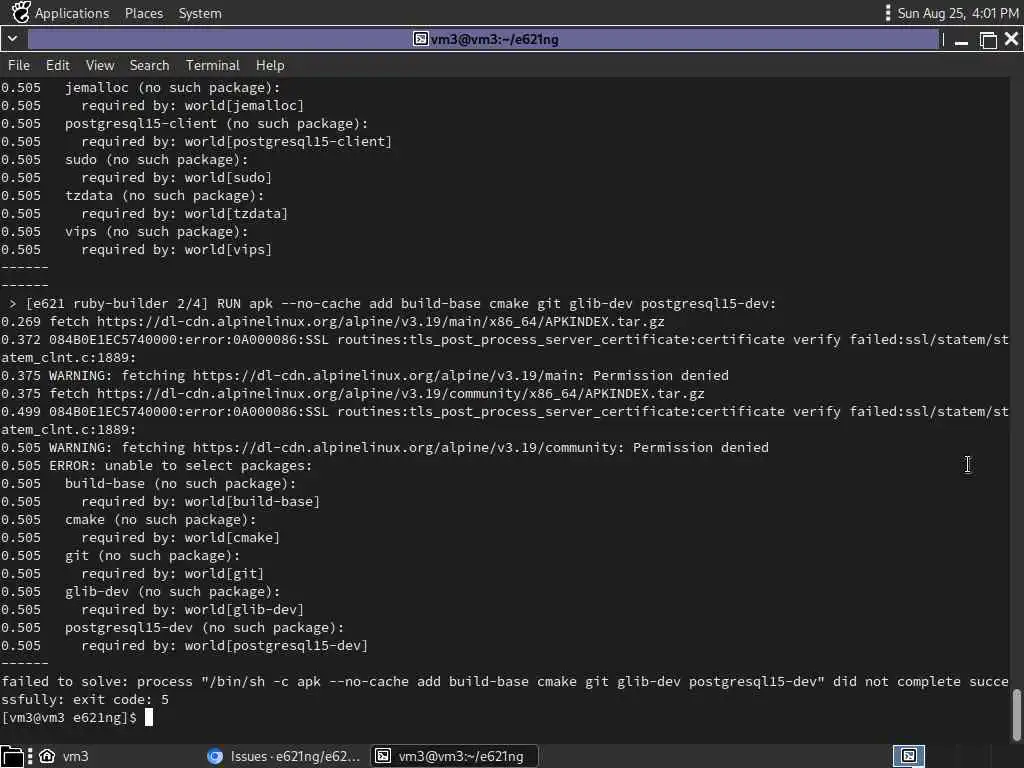Switch to the Issues e621ng browser window
Viewport: 1024px width, 768px height.
point(283,756)
